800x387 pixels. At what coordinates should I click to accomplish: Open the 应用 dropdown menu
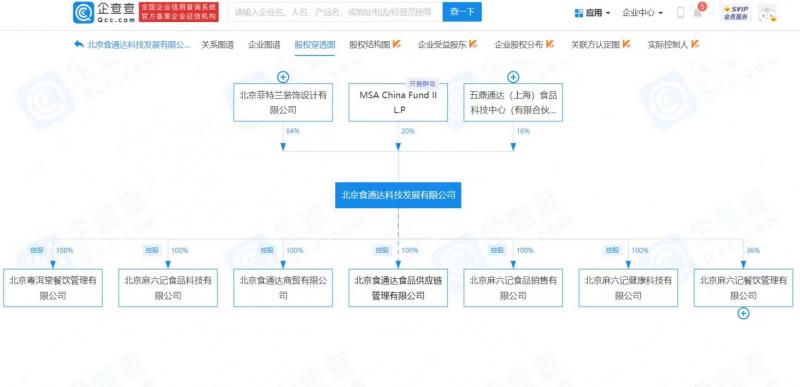pyautogui.click(x=593, y=13)
